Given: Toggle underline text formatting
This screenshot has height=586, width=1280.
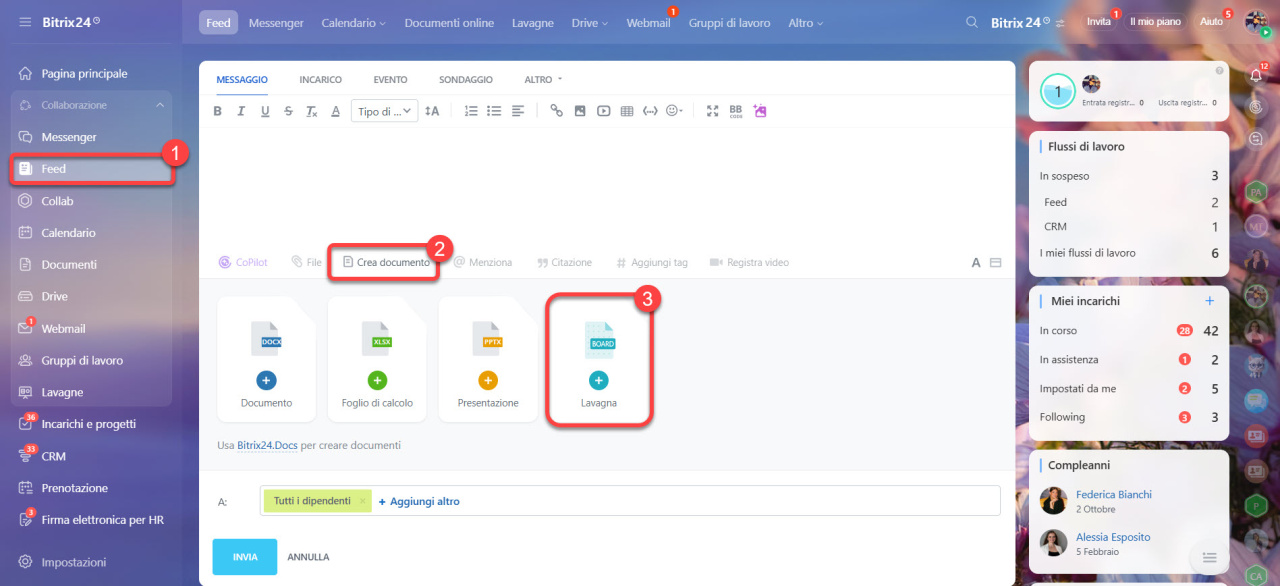Looking at the screenshot, I should click(265, 111).
